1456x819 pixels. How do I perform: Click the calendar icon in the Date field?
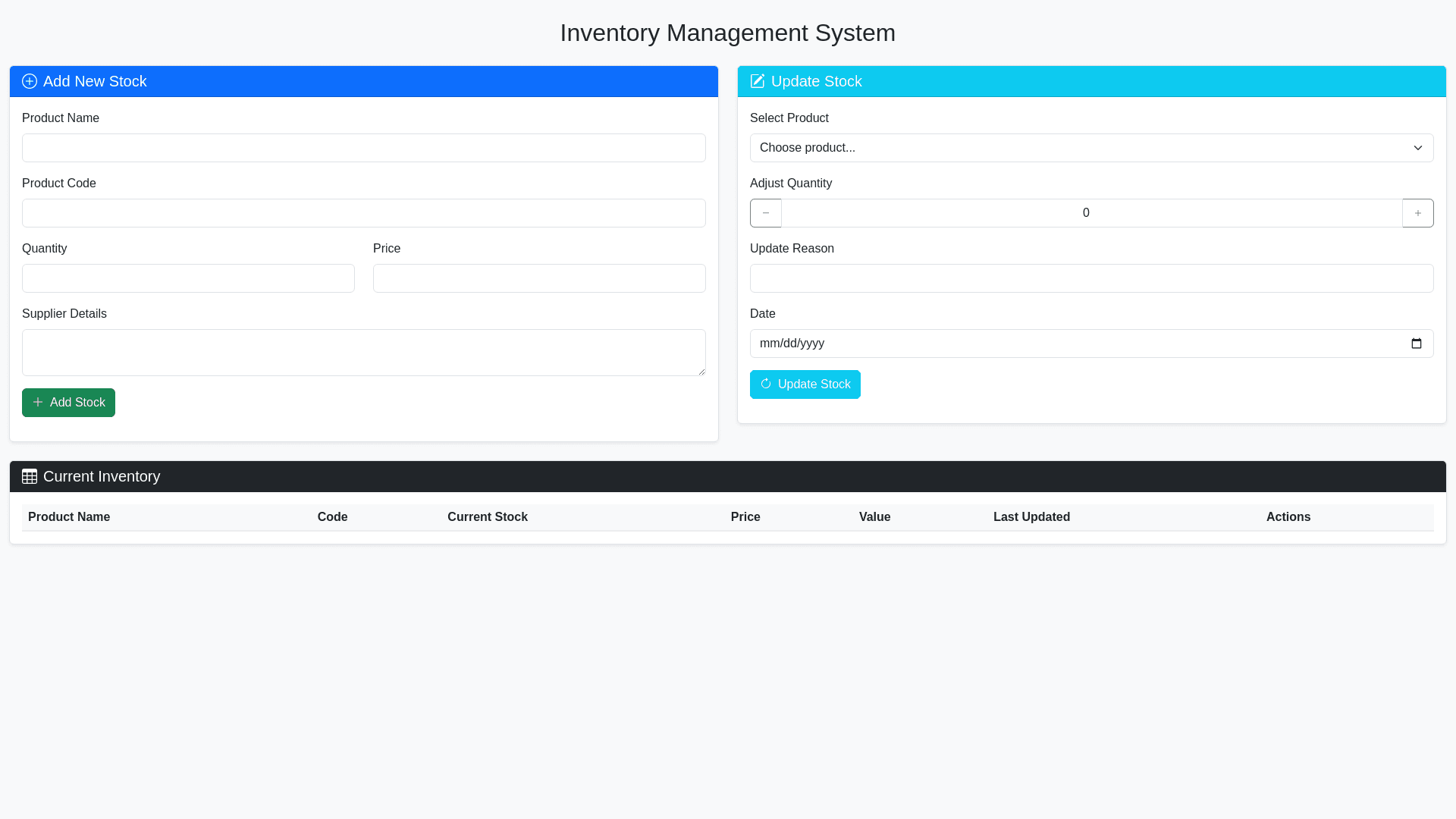(x=1416, y=344)
